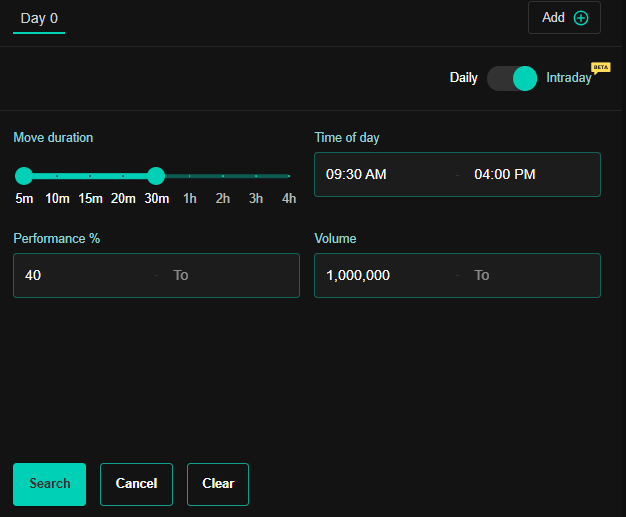Click the 1h duration label

pyautogui.click(x=190, y=198)
